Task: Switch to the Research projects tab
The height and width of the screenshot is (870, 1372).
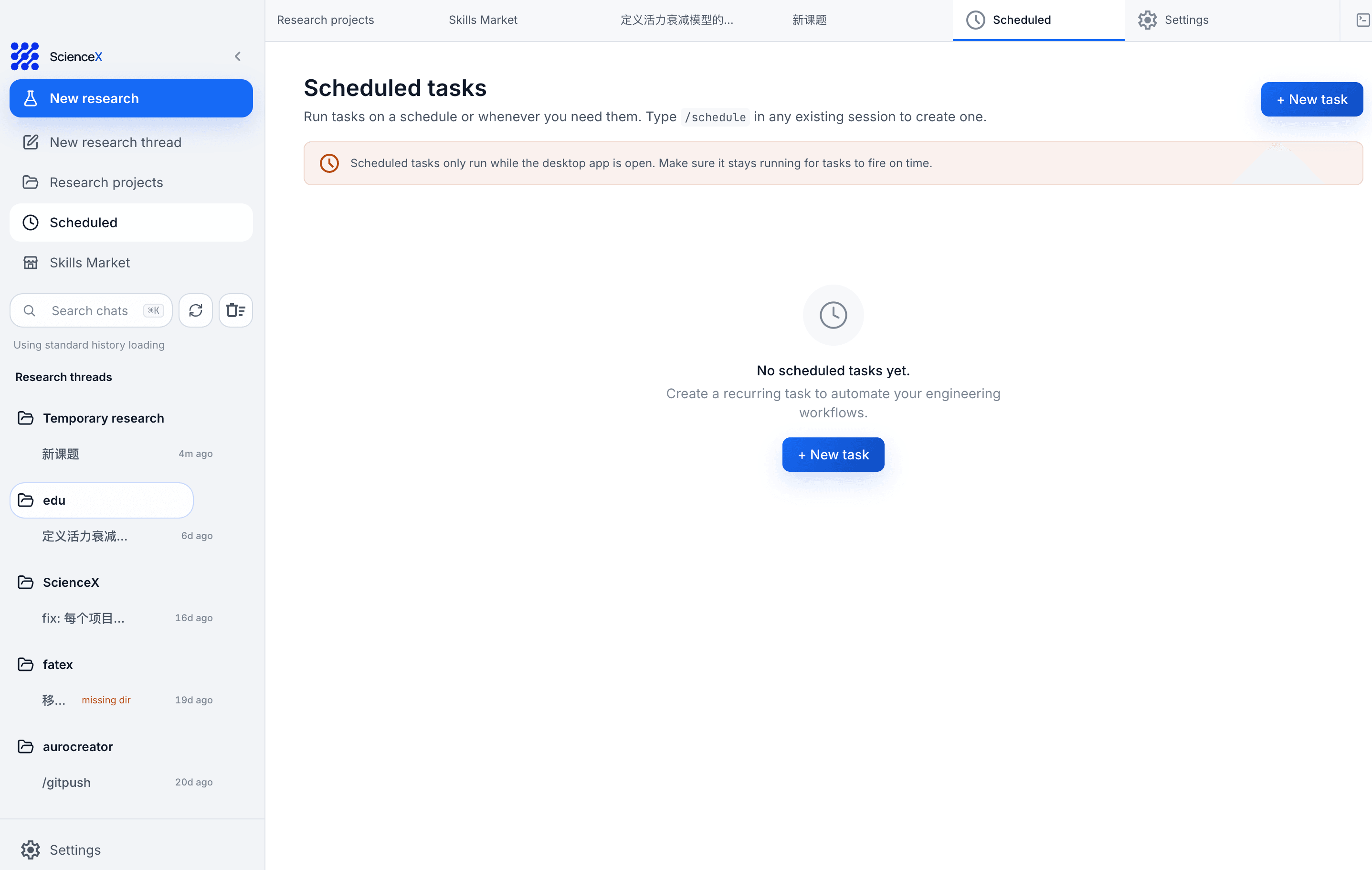Action: pyautogui.click(x=326, y=20)
